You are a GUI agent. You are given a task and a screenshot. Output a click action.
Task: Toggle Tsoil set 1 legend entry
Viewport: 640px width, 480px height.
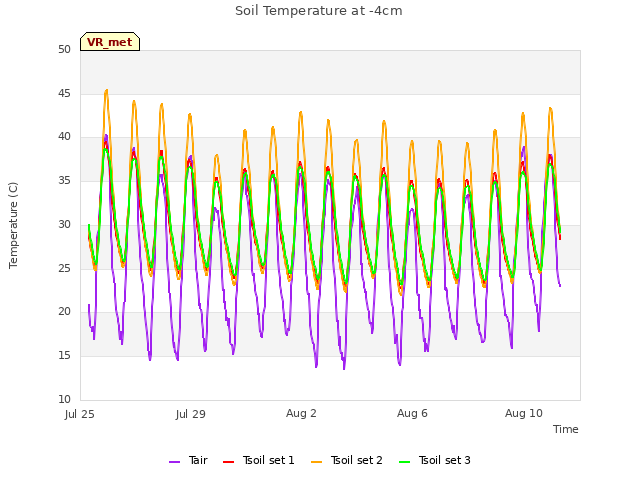click(259, 461)
